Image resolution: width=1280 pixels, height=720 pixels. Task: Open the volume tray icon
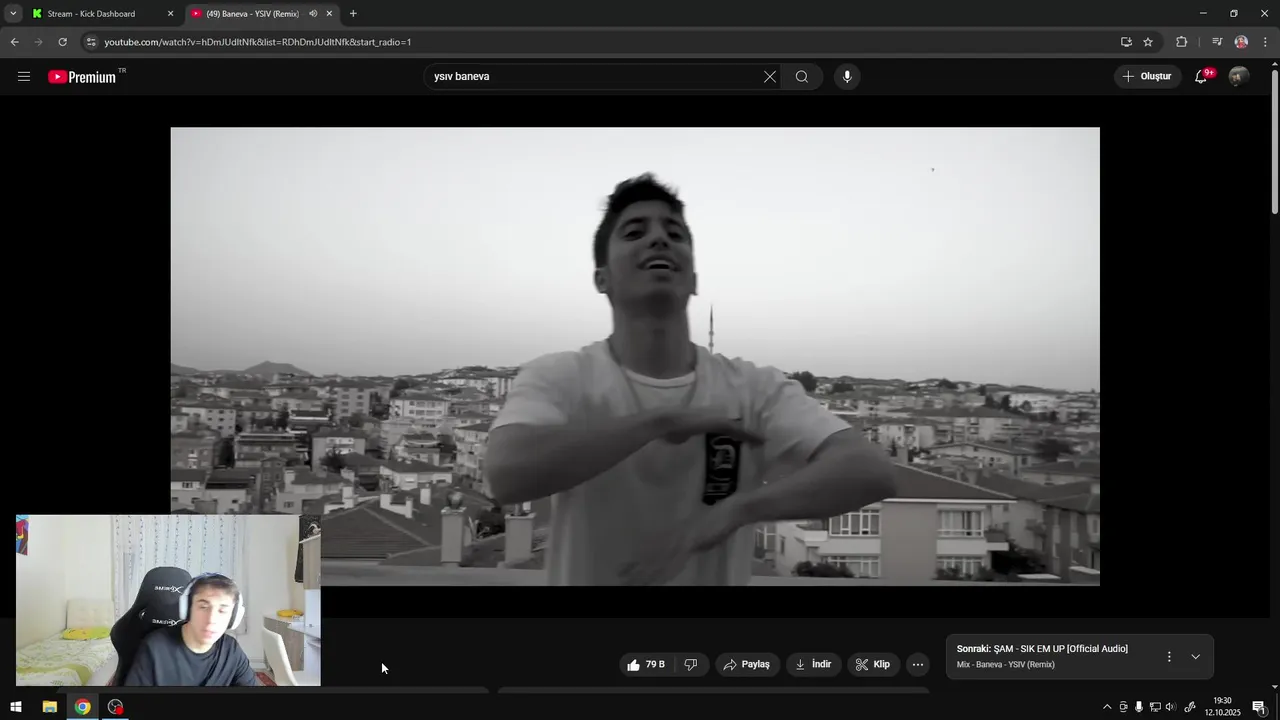coord(1171,707)
